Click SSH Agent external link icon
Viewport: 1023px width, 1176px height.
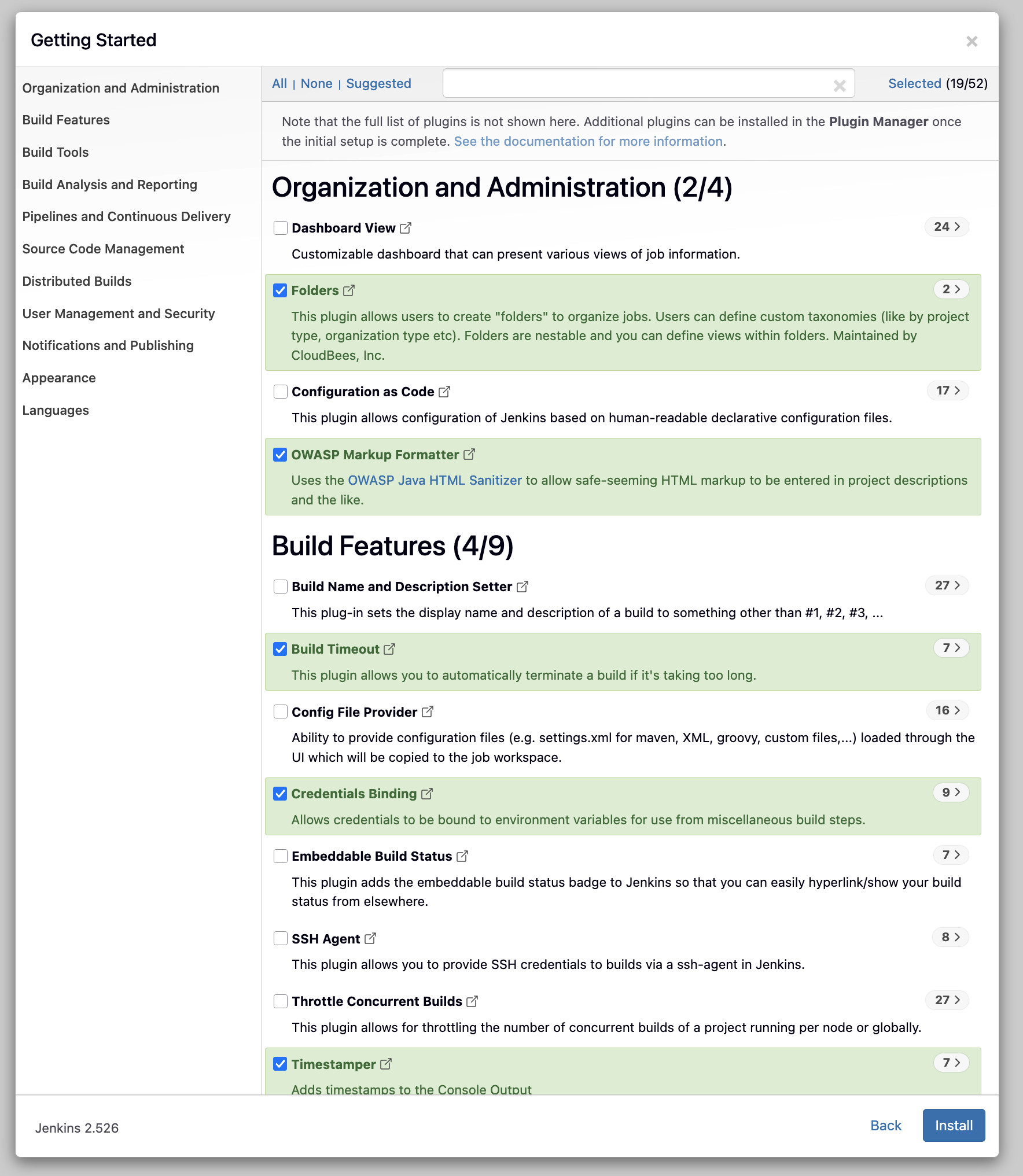point(370,939)
